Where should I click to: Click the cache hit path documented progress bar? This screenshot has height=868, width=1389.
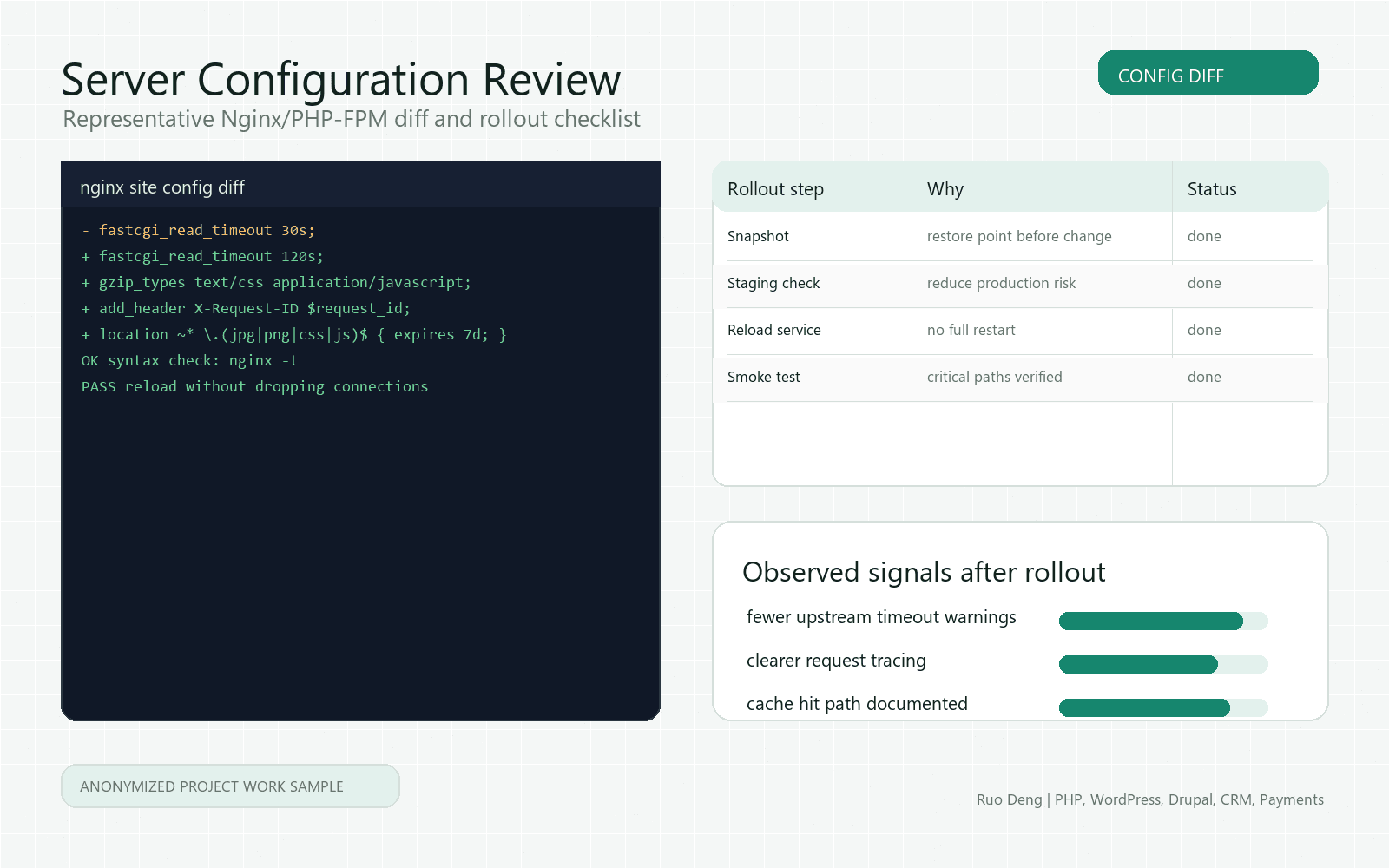pyautogui.click(x=1163, y=707)
